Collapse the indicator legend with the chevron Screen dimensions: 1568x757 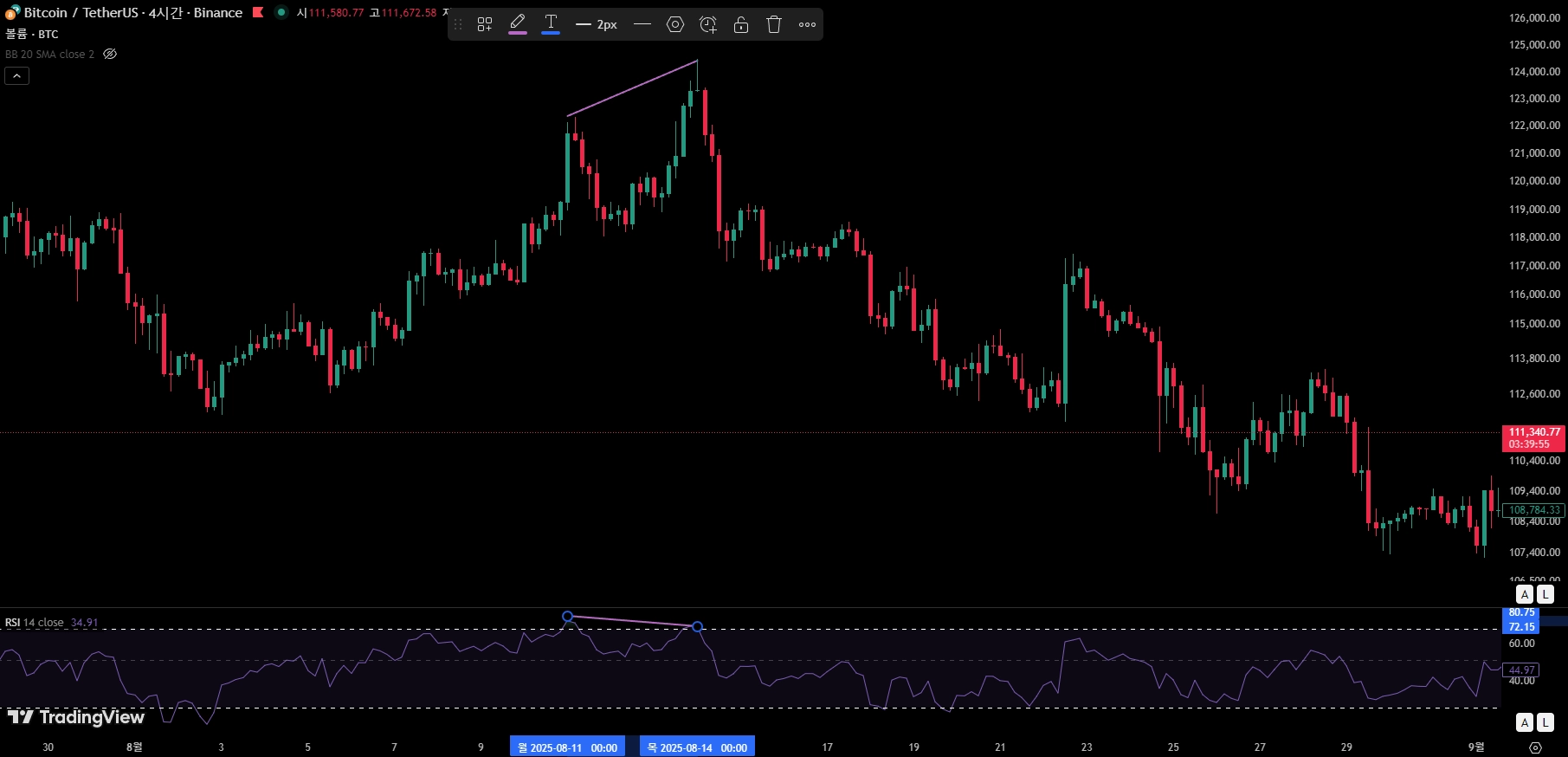click(16, 76)
